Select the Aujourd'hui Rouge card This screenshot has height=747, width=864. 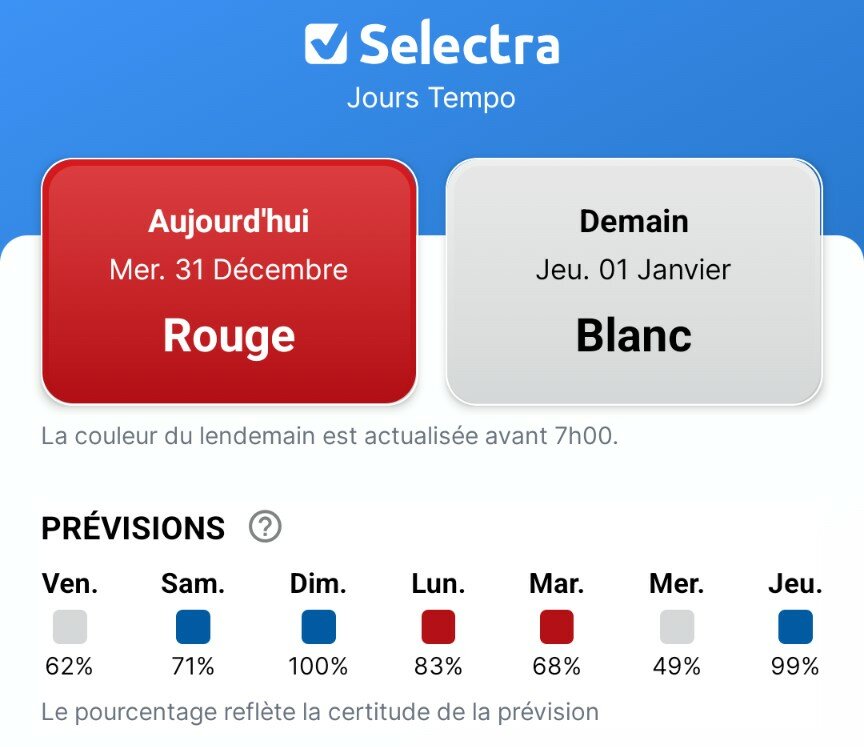pyautogui.click(x=229, y=282)
